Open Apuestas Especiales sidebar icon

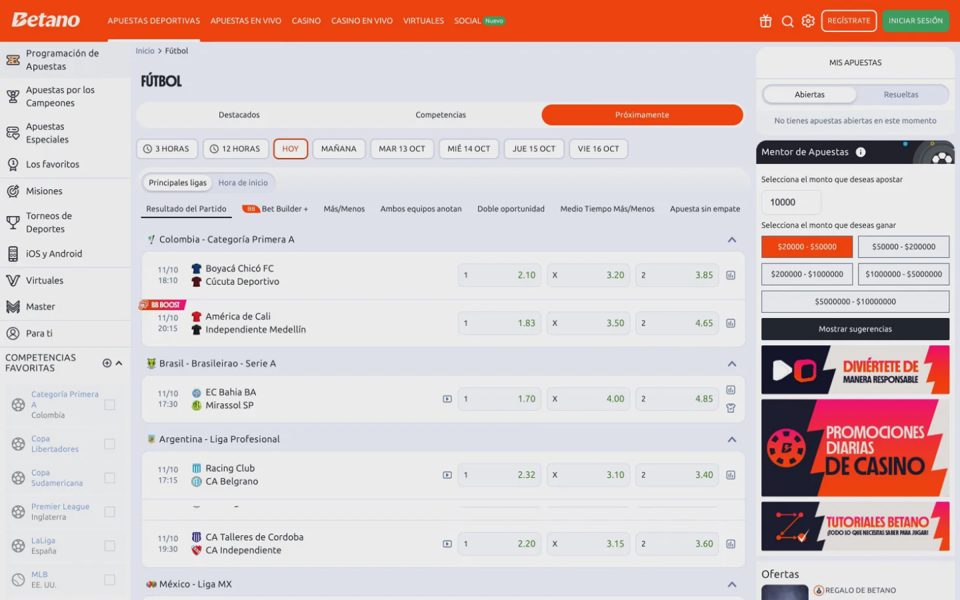pos(13,133)
